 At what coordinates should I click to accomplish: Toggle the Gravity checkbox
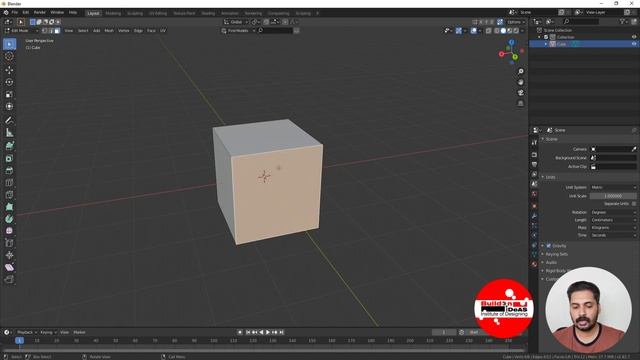coord(549,246)
